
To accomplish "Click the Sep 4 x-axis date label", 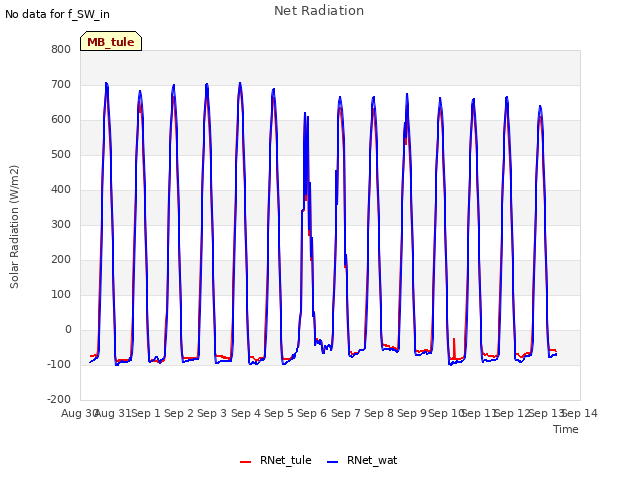I will [x=246, y=413].
